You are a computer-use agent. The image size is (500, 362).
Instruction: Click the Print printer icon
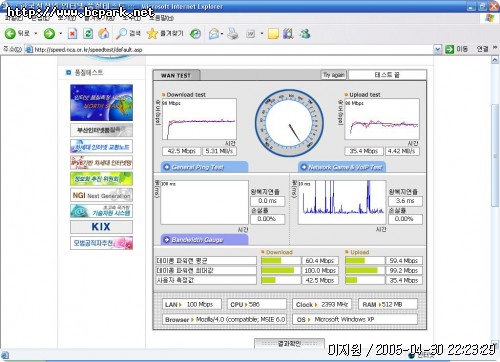(x=233, y=33)
